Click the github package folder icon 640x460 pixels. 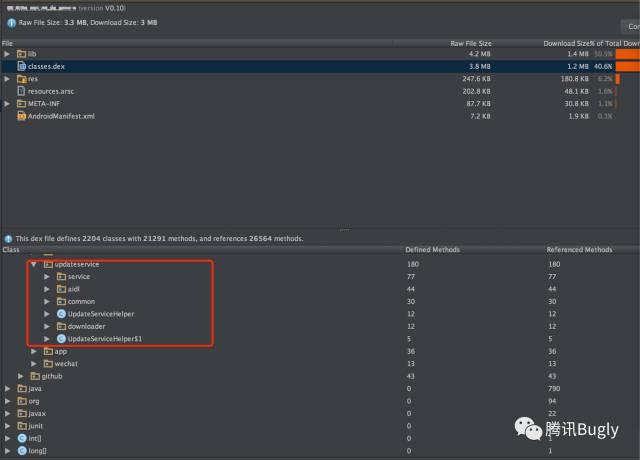pyautogui.click(x=35, y=376)
